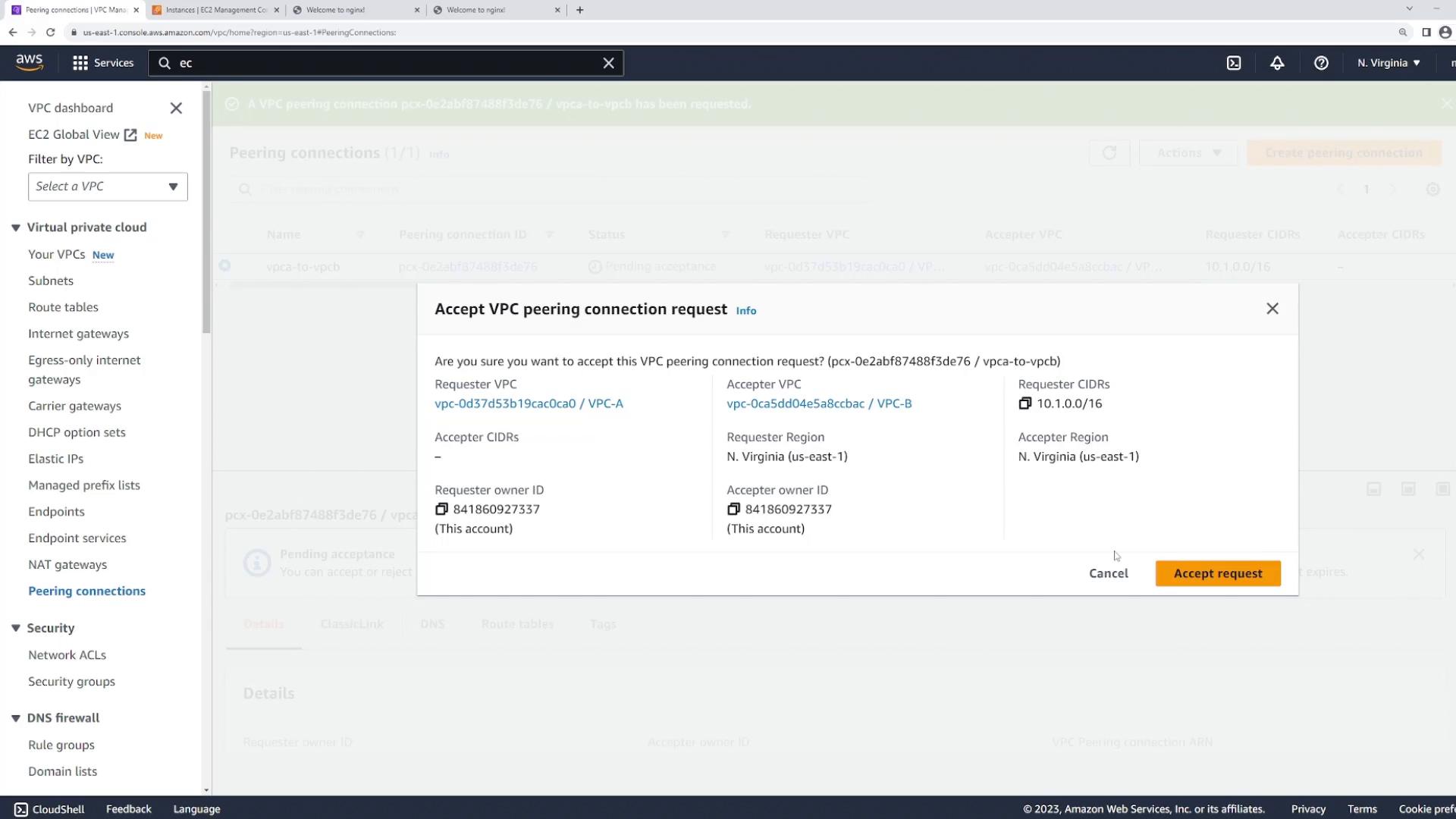Open CloudShell icon in top navigation
The height and width of the screenshot is (819, 1456).
[x=1234, y=63]
